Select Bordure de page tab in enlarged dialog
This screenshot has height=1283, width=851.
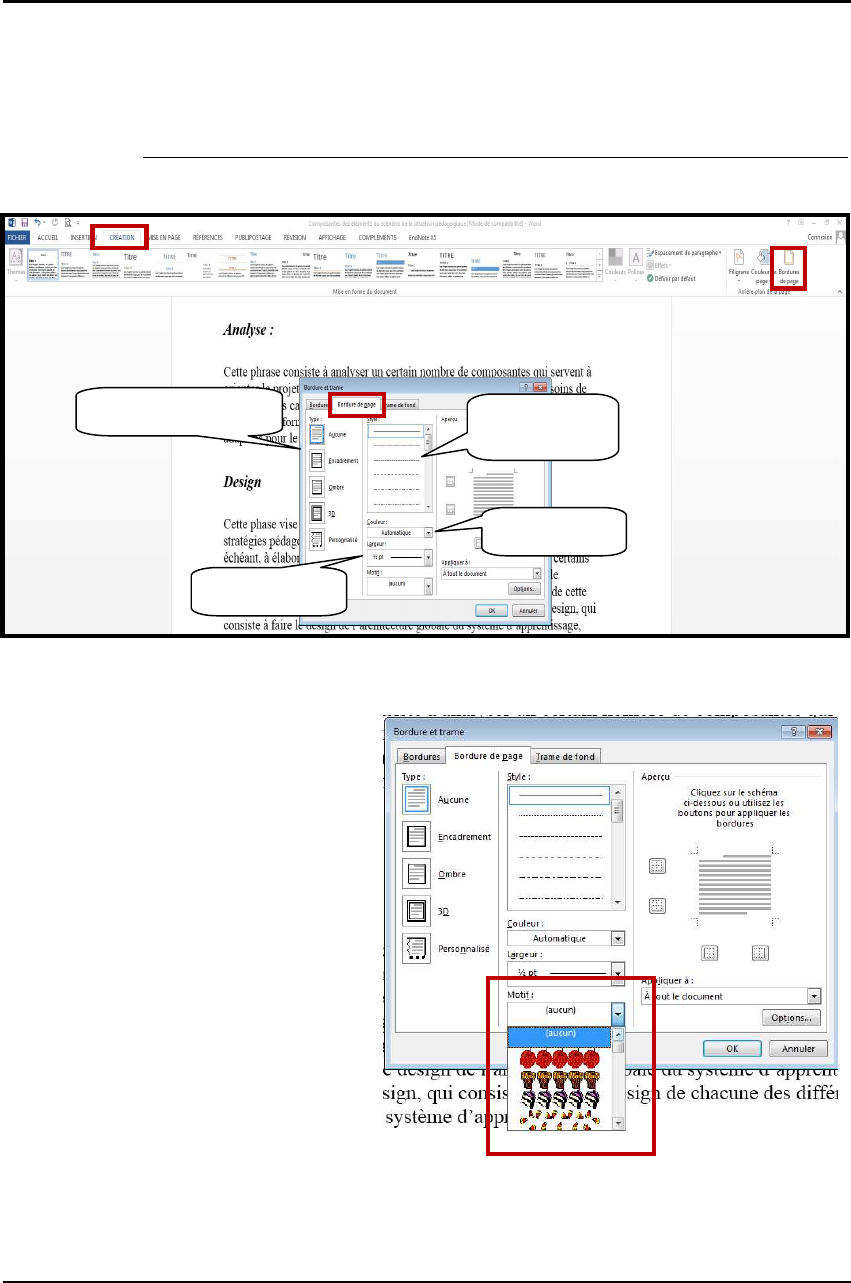coord(488,755)
